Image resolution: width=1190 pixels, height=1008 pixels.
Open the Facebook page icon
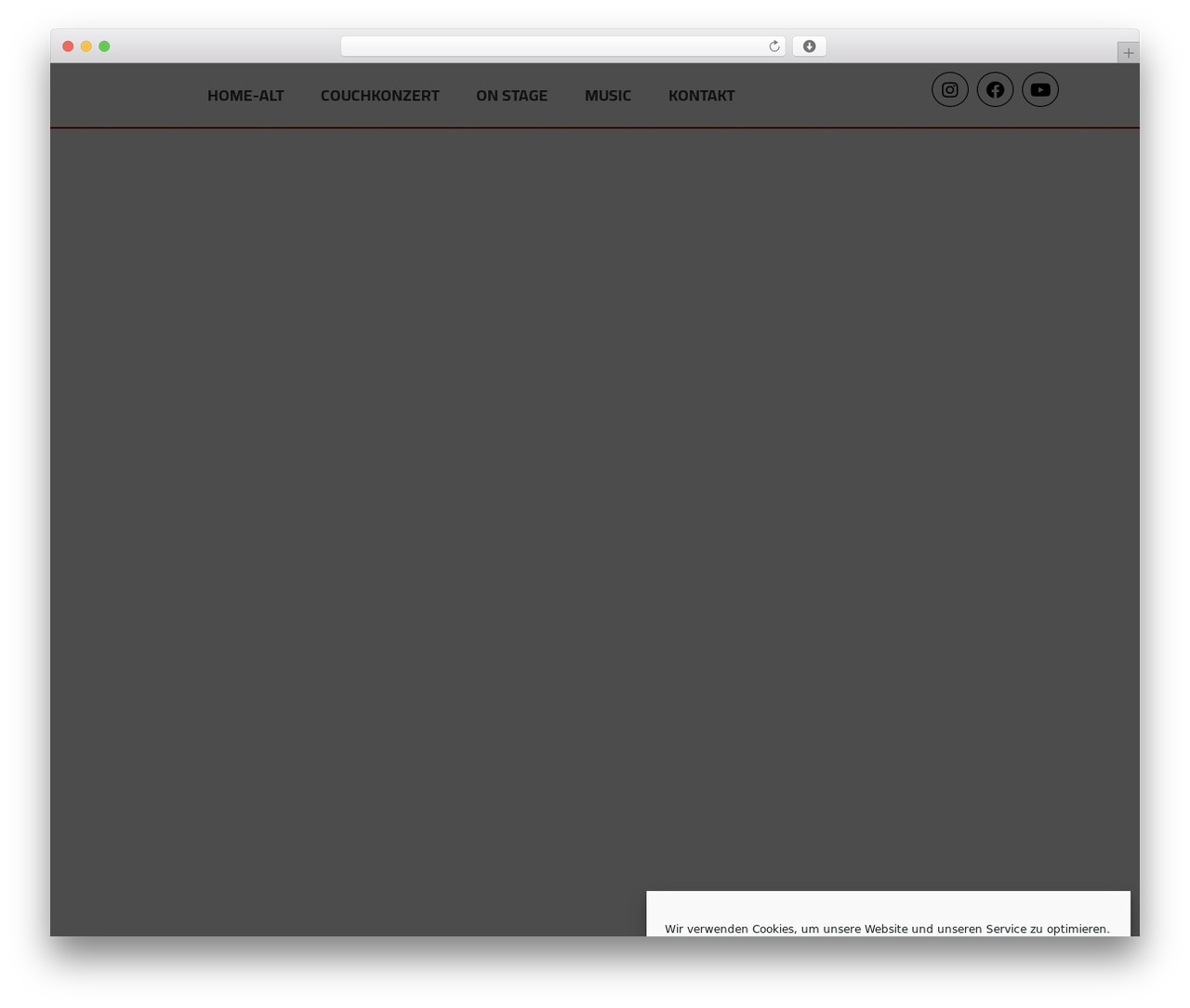995,89
